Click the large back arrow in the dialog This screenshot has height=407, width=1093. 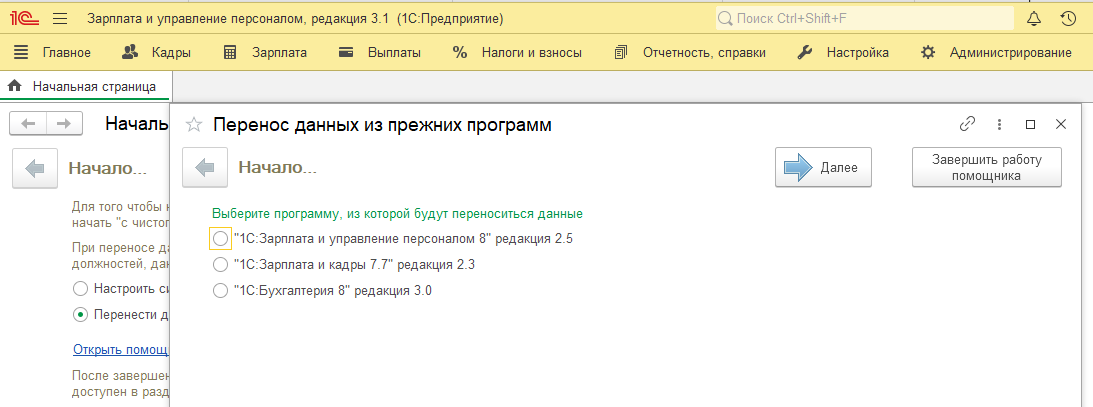pyautogui.click(x=204, y=168)
